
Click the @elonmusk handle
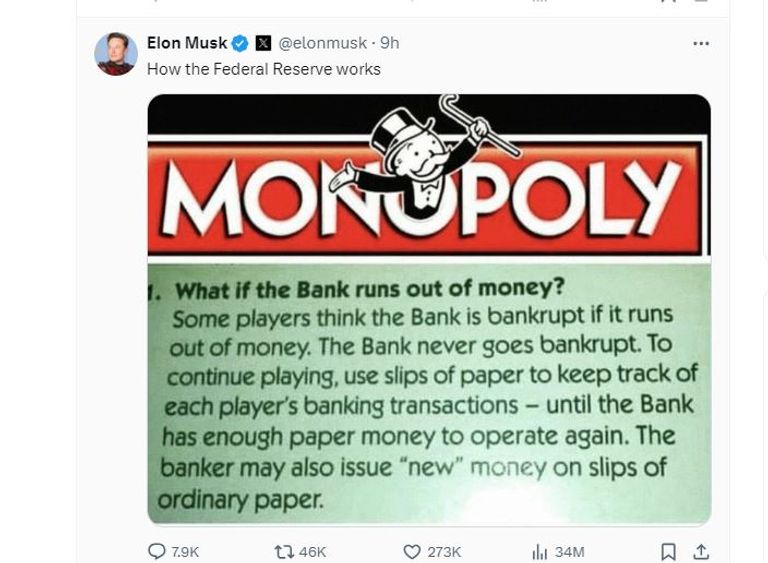pos(322,44)
